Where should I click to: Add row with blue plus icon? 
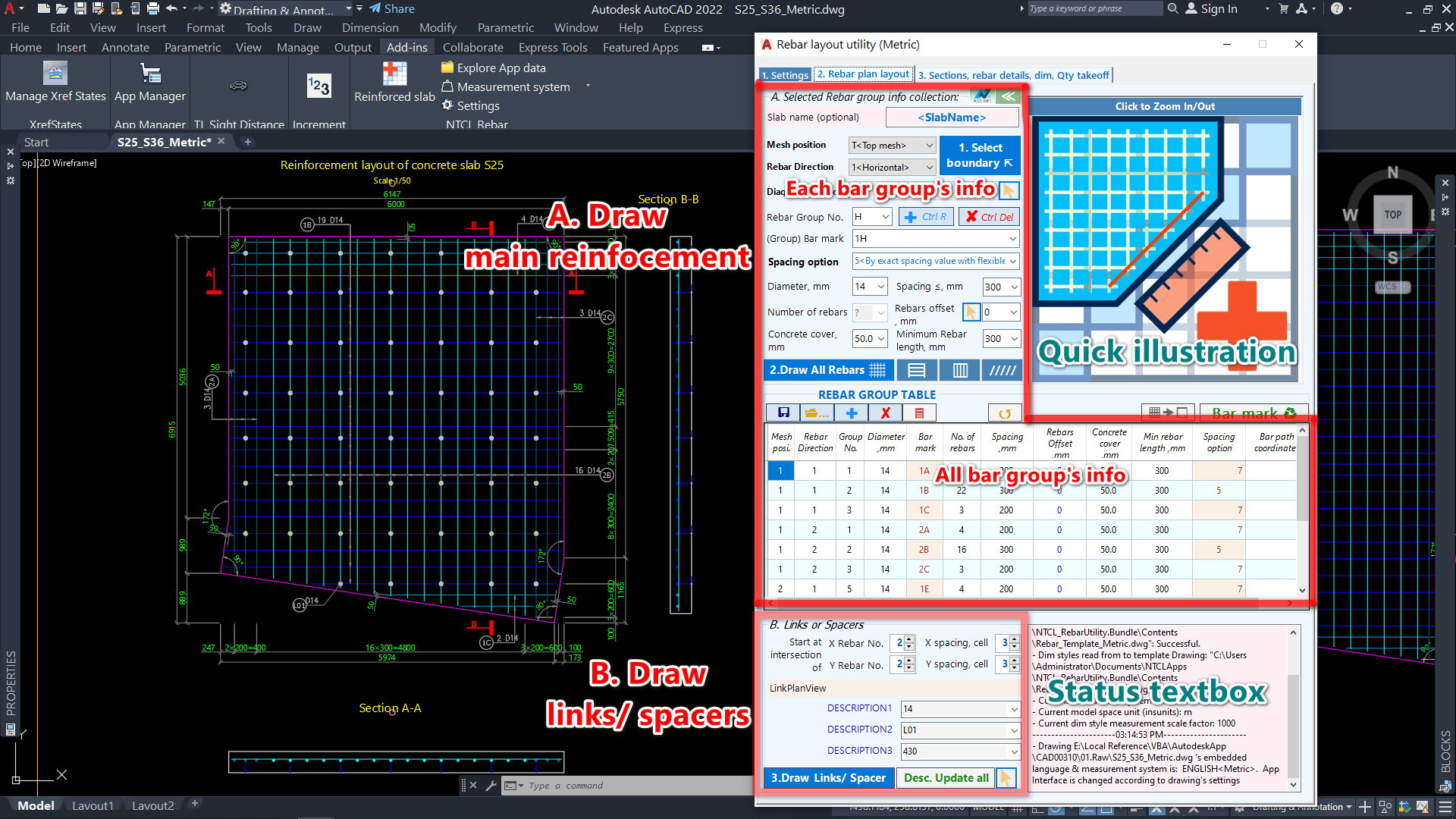(852, 413)
